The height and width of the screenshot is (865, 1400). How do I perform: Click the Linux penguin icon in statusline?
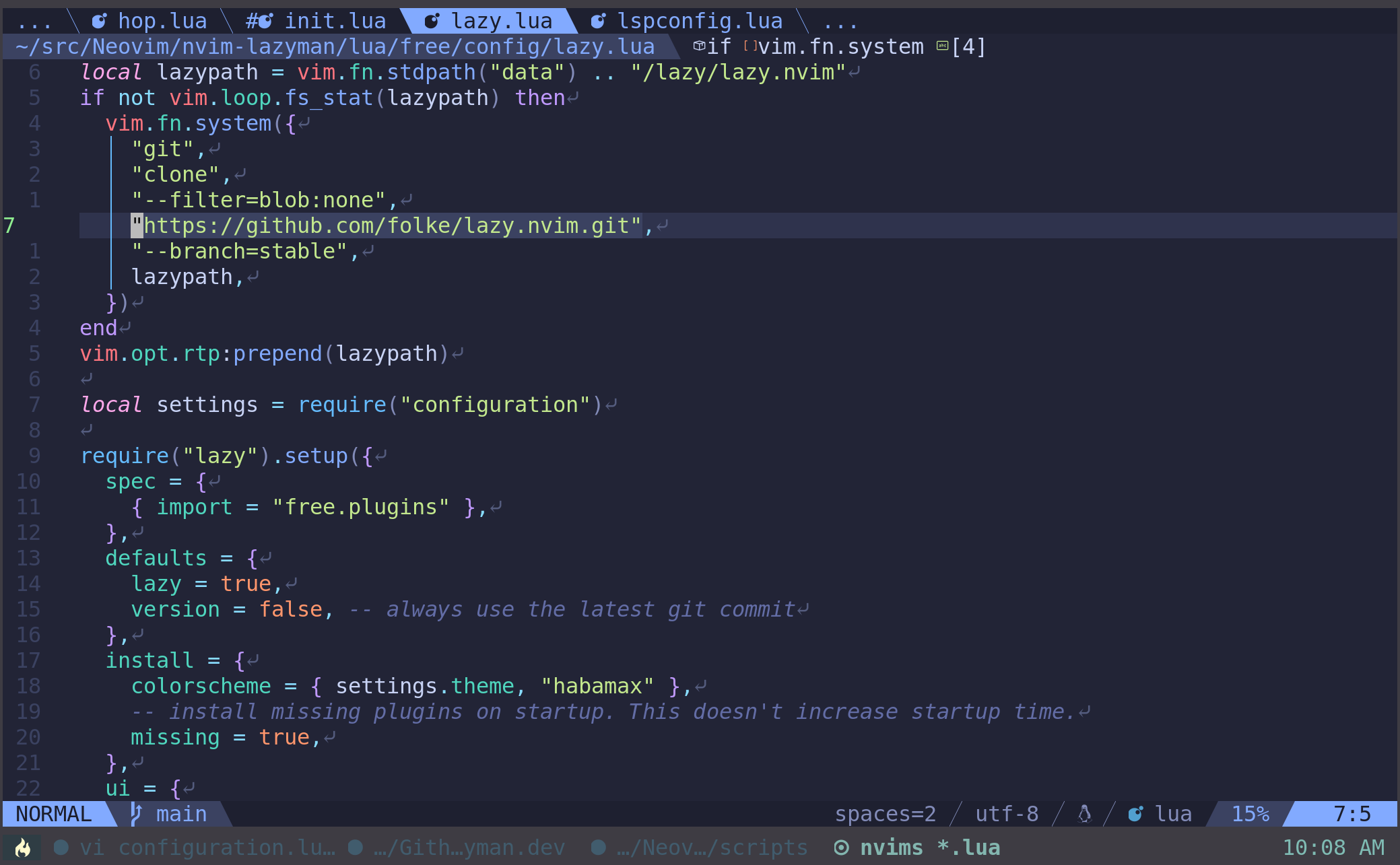pyautogui.click(x=1084, y=814)
